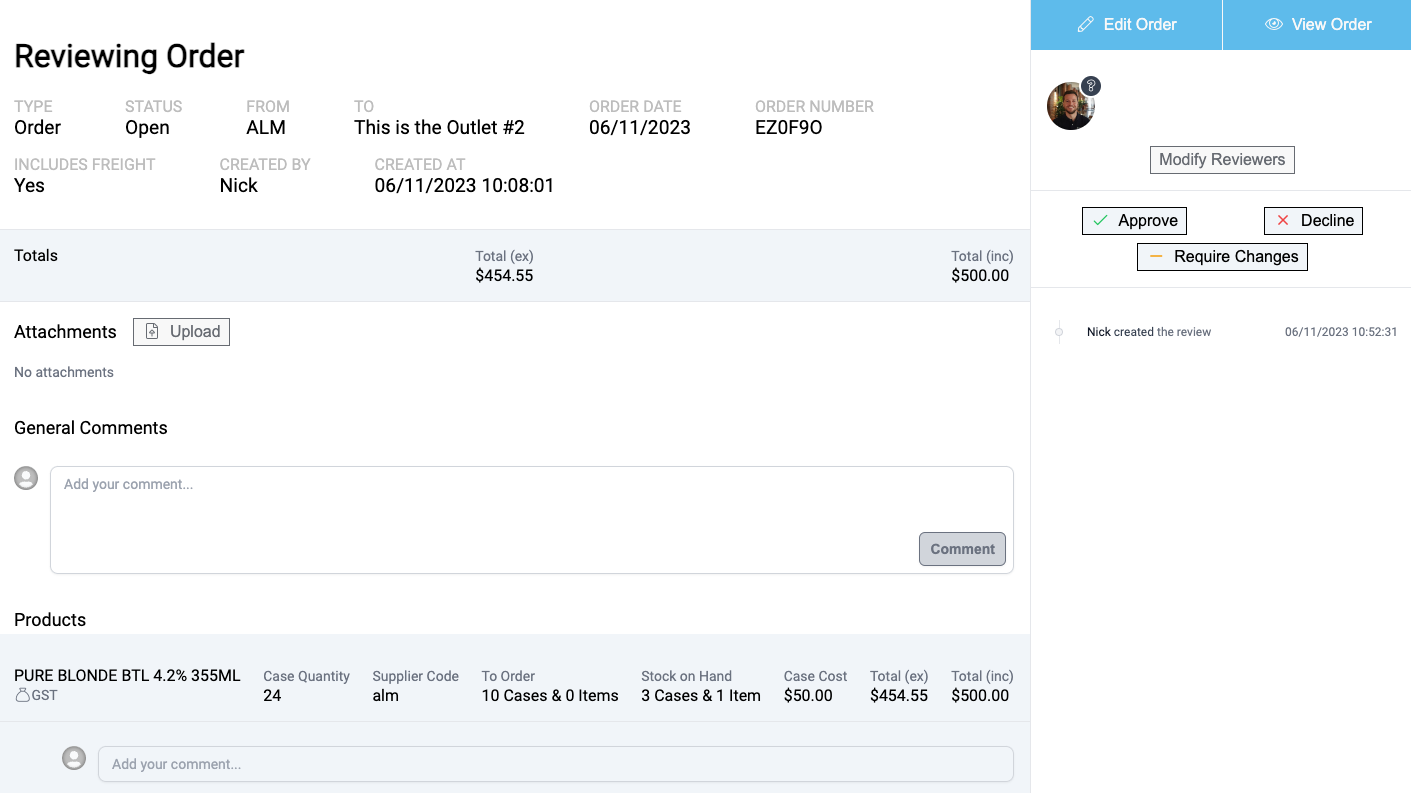Click the pencil icon on Edit Order

1087,24
